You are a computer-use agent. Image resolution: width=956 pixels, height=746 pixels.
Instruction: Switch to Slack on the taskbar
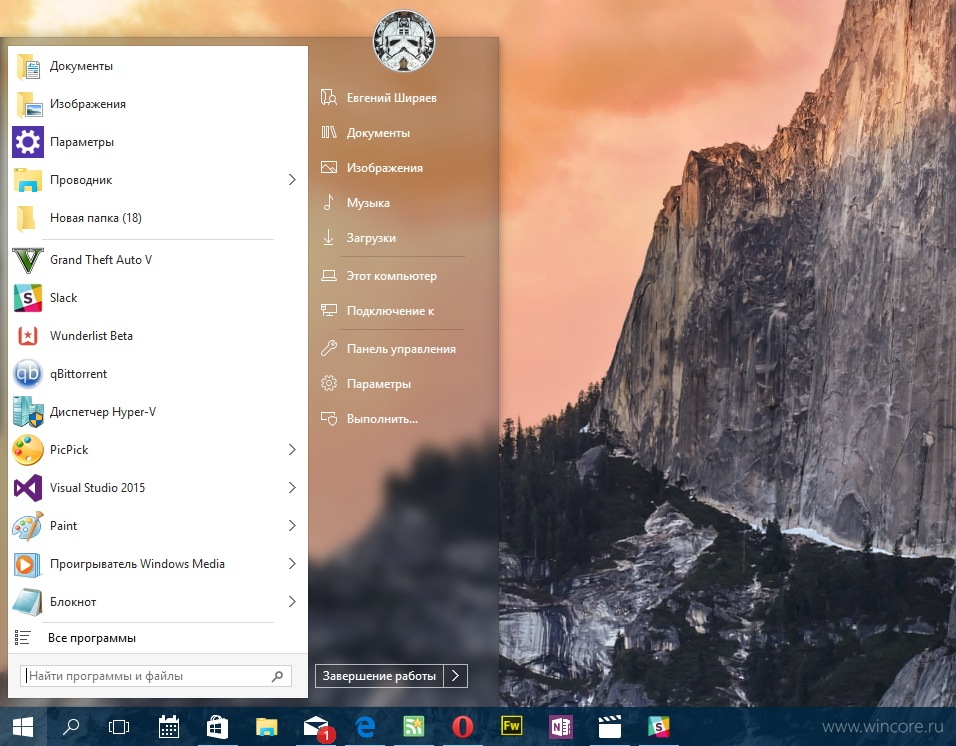click(658, 726)
